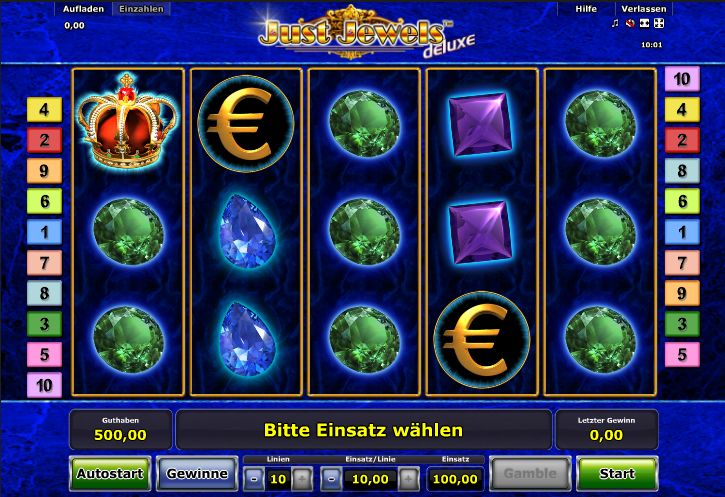Enter fullscreen using the four-arrows icon
This screenshot has height=497, width=725.
point(659,23)
